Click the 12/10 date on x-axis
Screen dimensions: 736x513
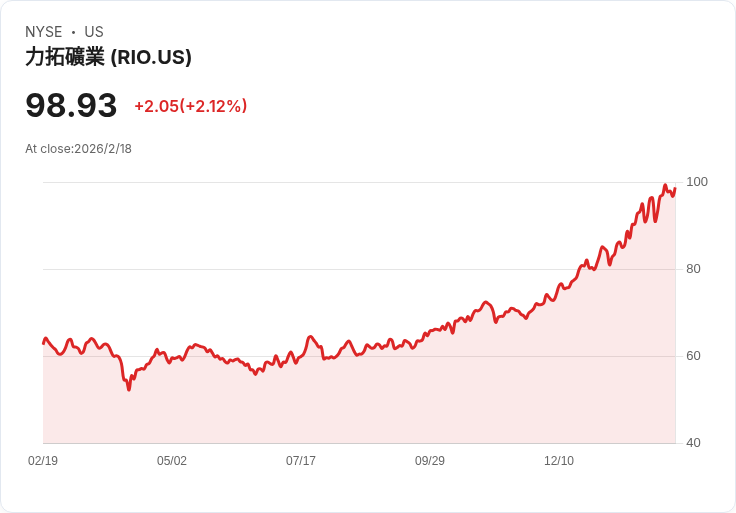pos(559,460)
